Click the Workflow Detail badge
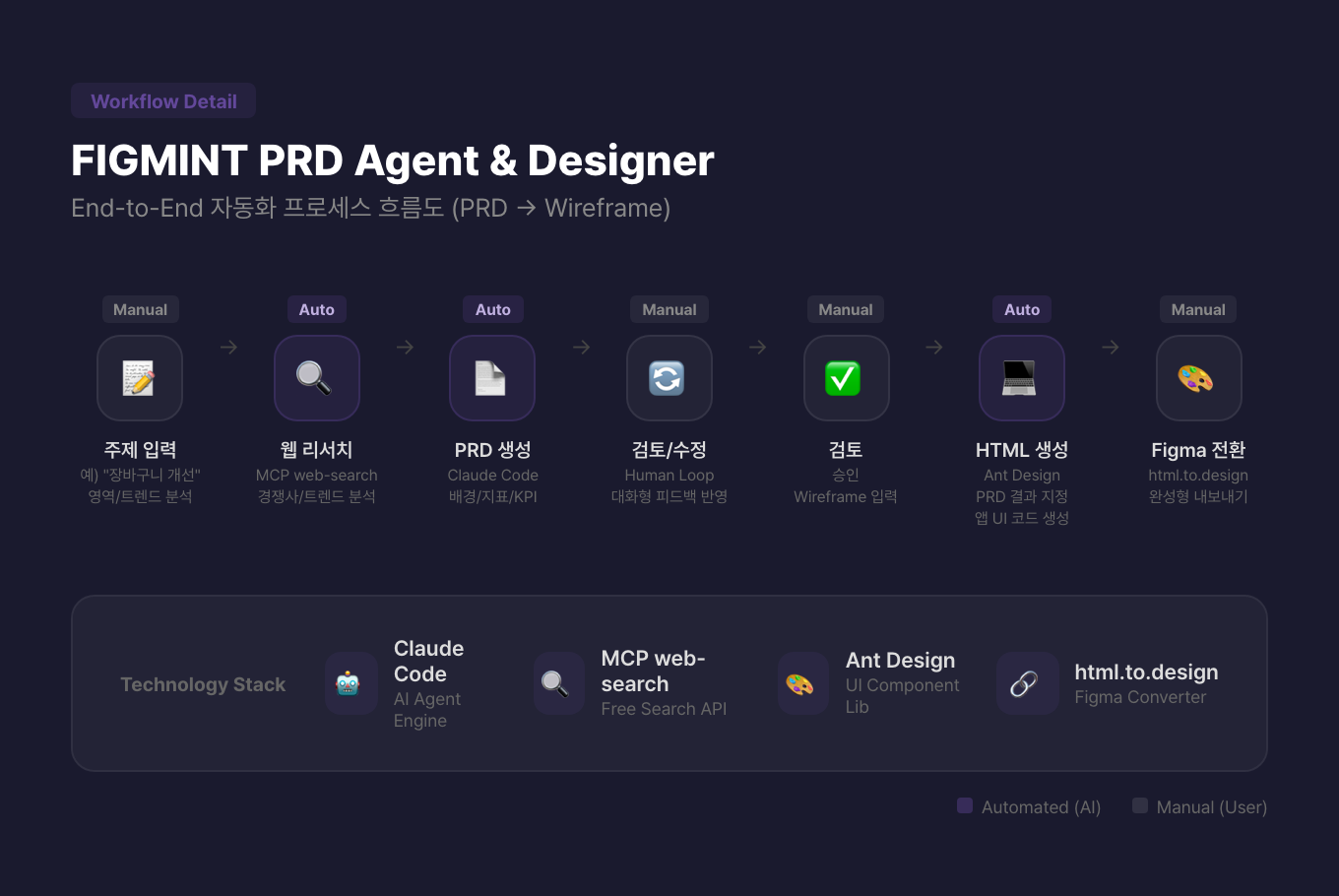The image size is (1339, 896). 163,101
